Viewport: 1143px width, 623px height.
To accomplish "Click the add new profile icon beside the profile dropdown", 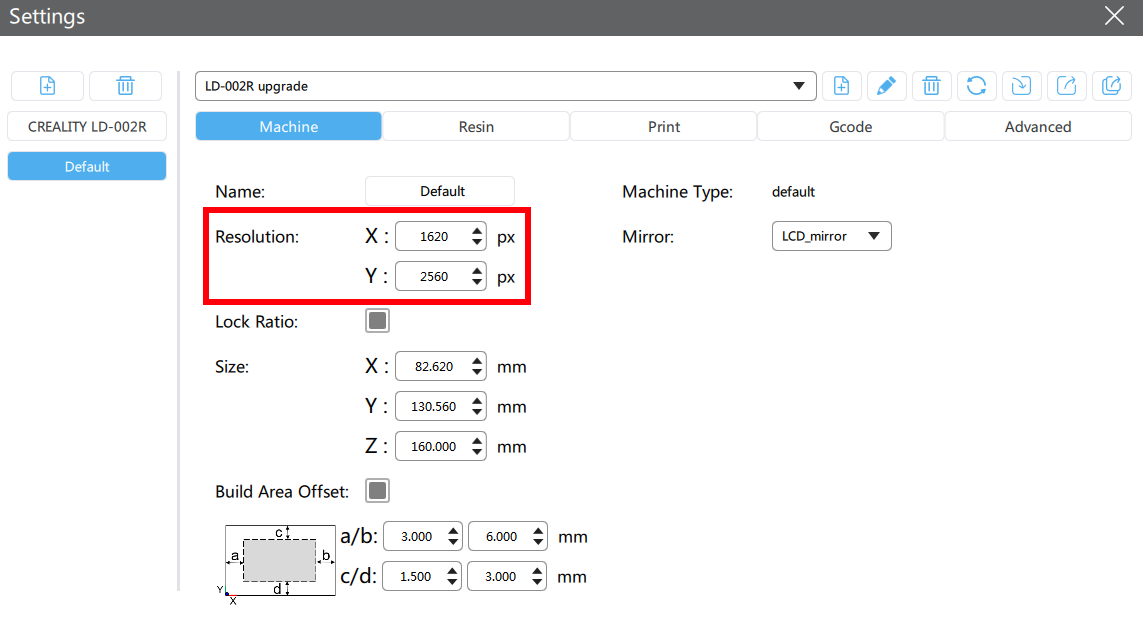I will 842,86.
